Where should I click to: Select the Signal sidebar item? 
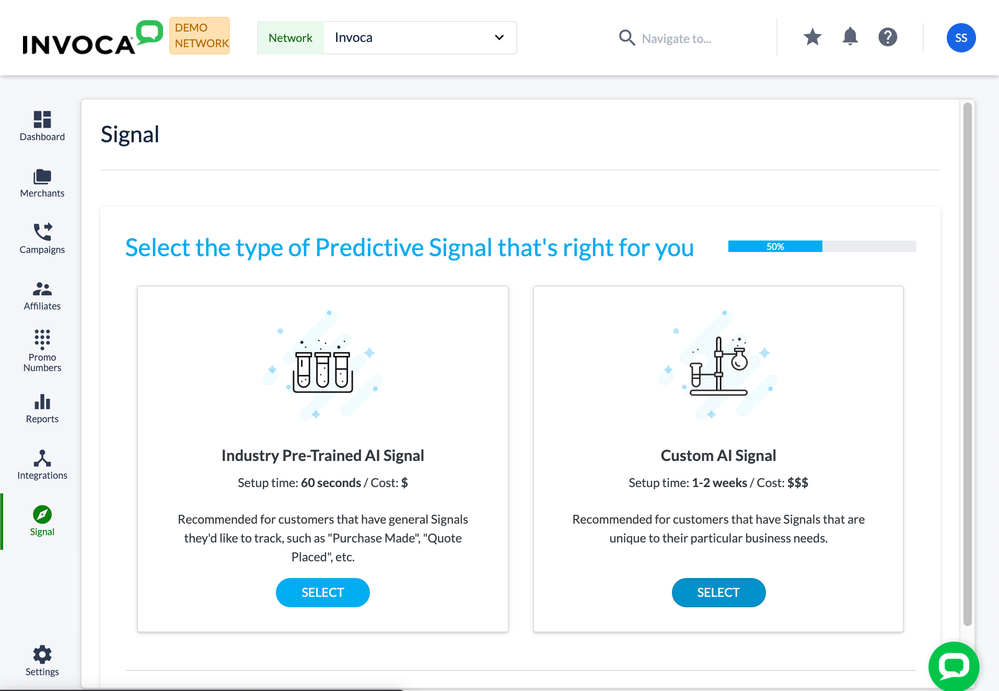point(42,520)
